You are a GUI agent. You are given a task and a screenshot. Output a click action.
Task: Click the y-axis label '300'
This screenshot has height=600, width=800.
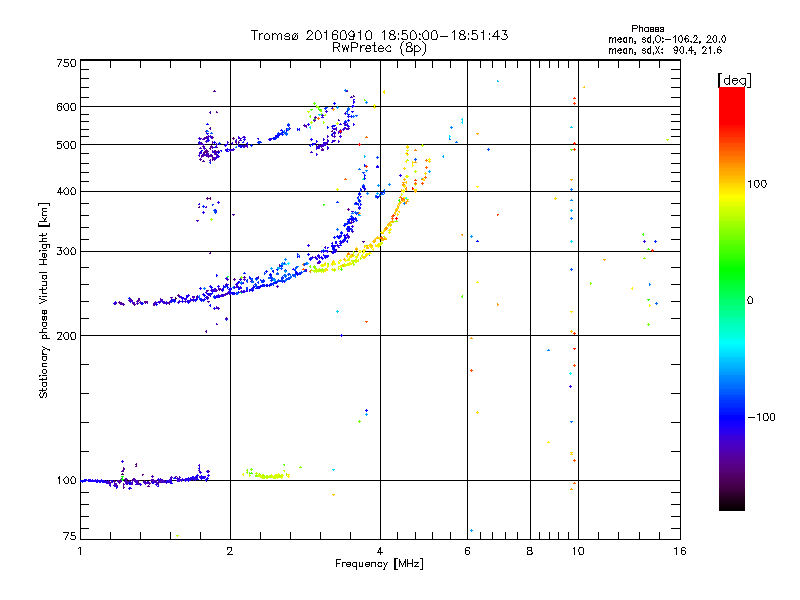(66, 251)
